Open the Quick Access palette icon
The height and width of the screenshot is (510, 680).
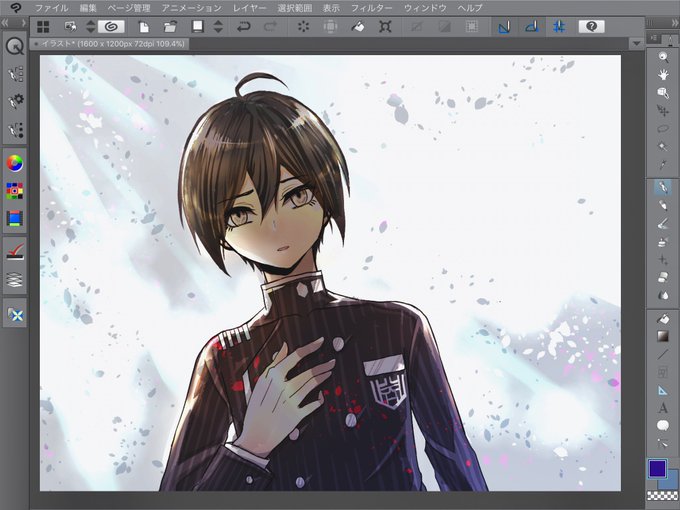point(15,46)
